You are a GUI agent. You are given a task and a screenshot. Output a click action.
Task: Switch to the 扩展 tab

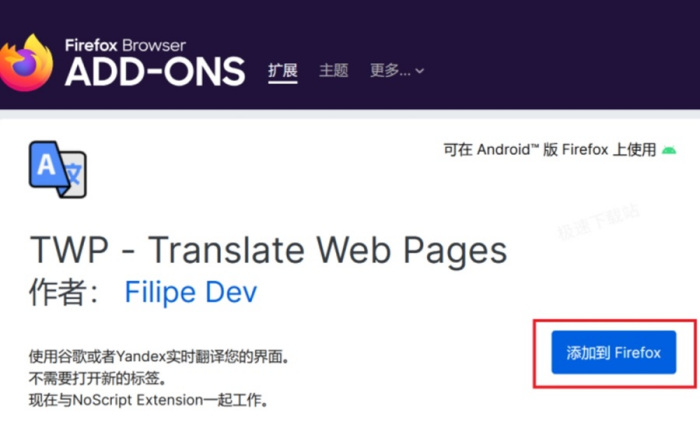point(283,70)
